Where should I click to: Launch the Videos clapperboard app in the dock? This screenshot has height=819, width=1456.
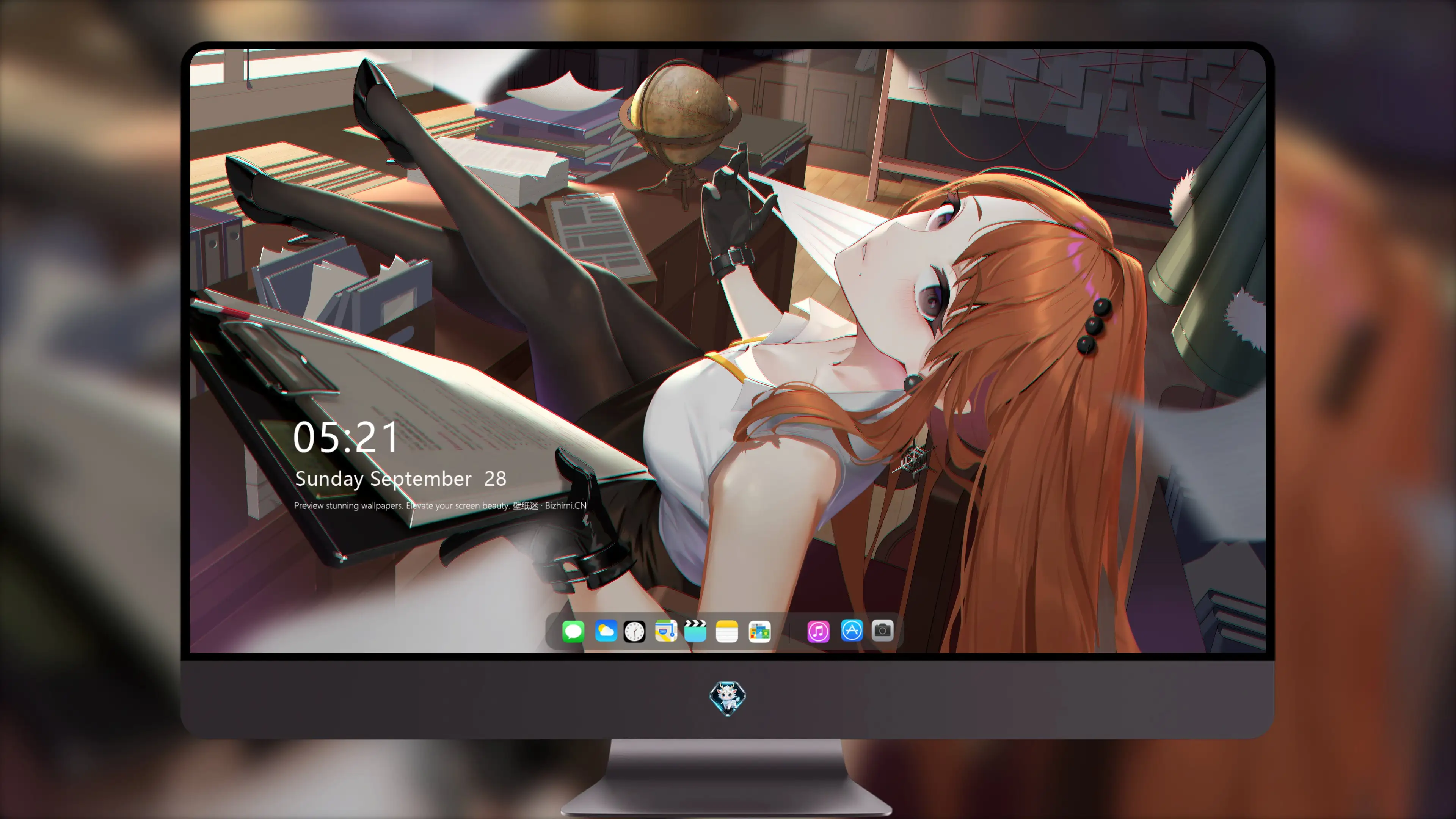695,631
